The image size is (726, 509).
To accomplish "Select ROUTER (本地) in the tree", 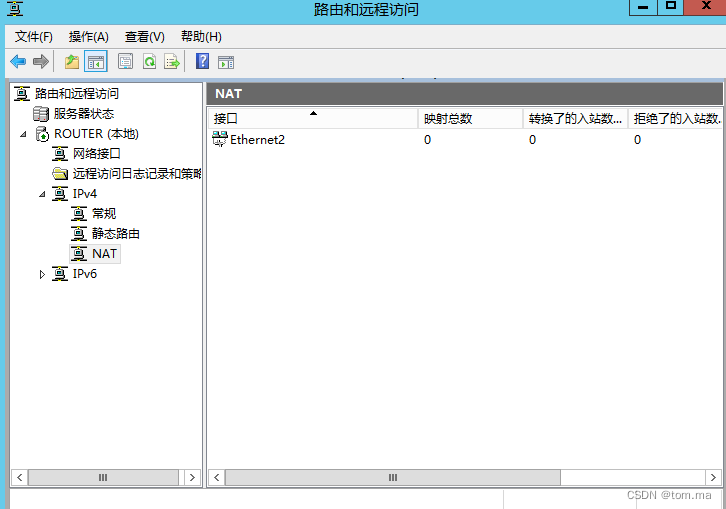I will pos(96,133).
